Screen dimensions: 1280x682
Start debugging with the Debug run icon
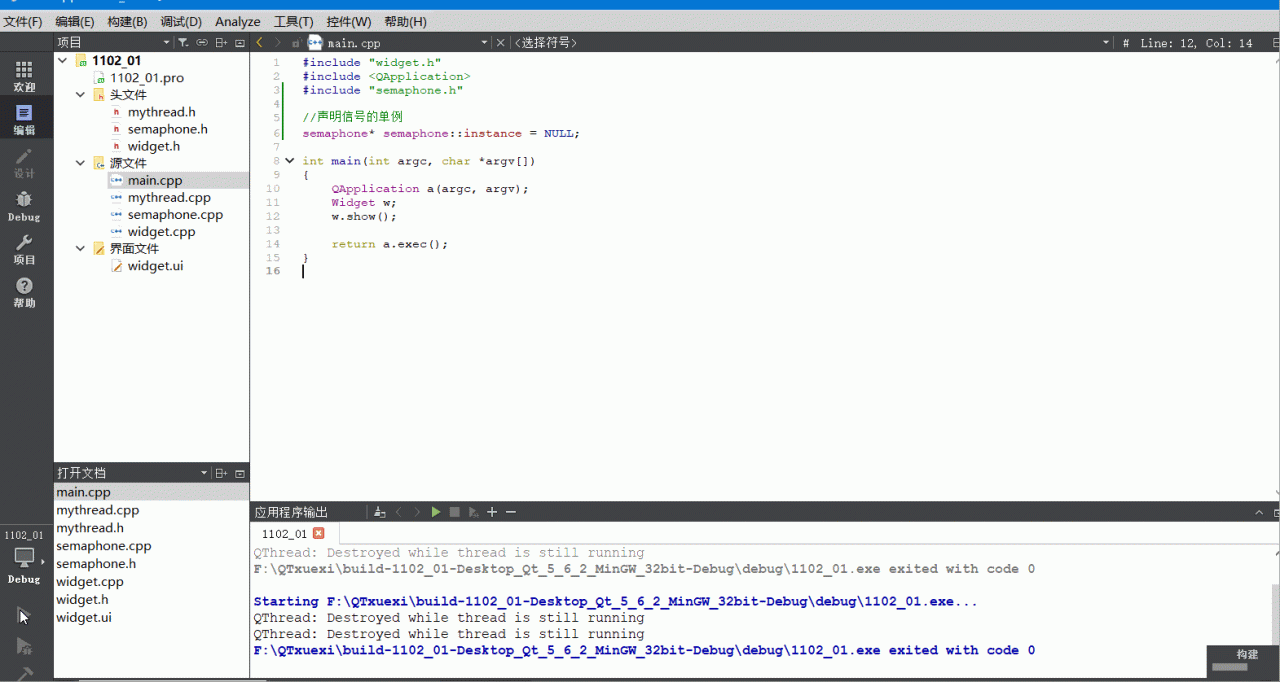(24, 646)
